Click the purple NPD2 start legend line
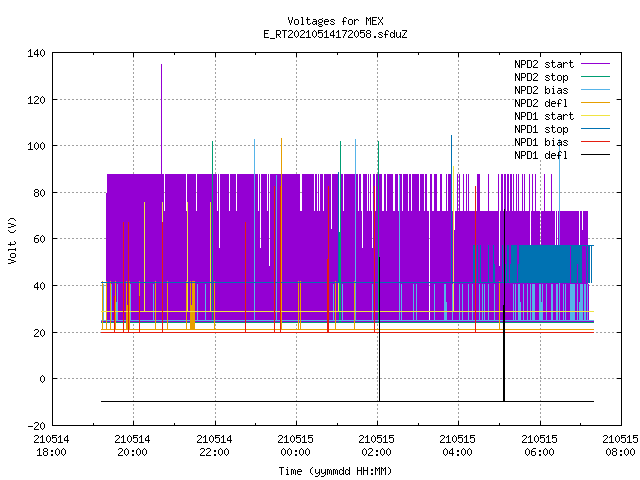The image size is (640, 480). [595, 64]
